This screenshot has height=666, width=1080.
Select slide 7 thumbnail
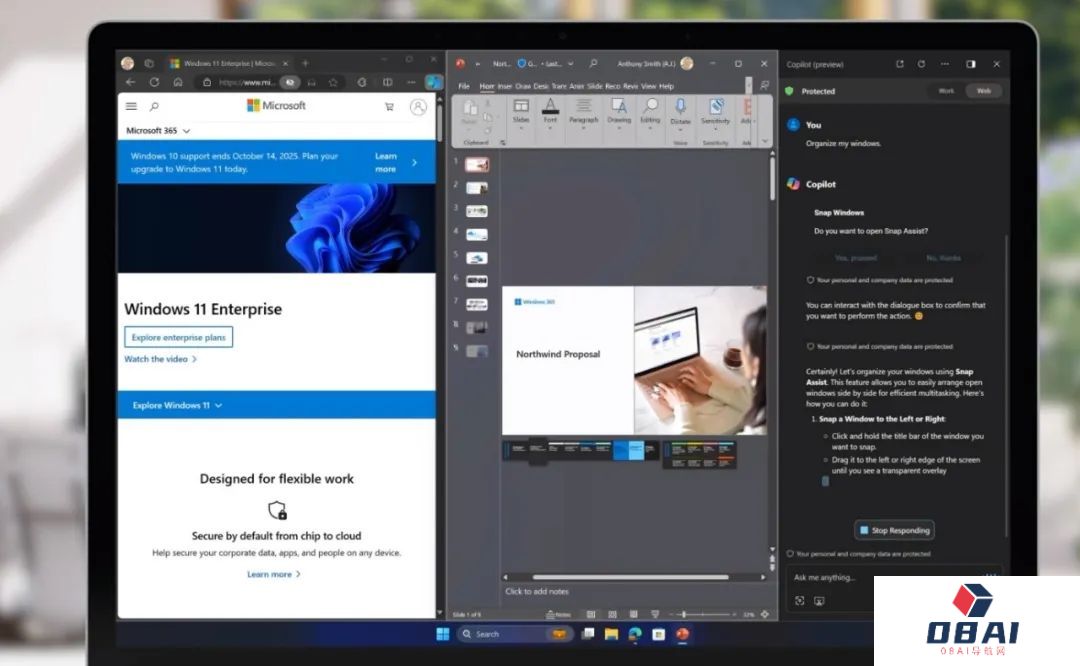(x=477, y=304)
